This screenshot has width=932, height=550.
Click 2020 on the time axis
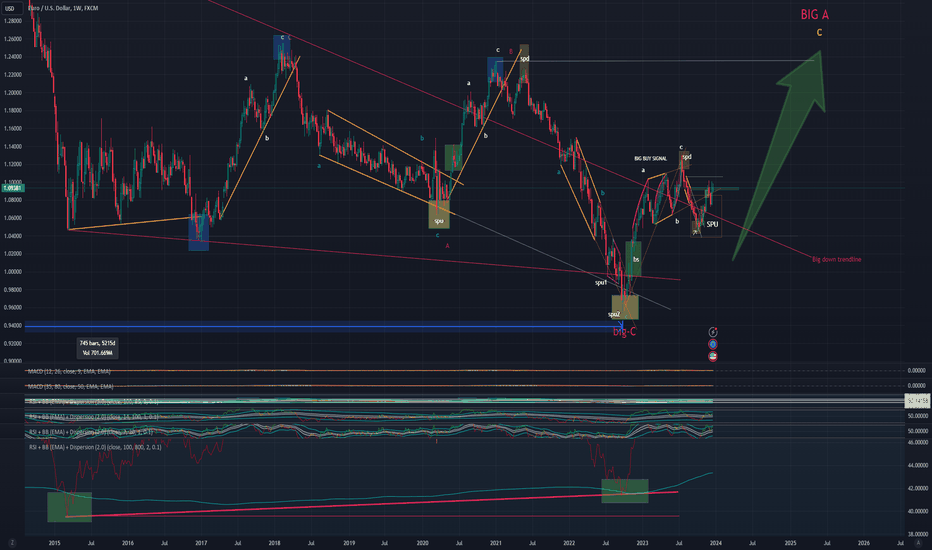[422, 543]
